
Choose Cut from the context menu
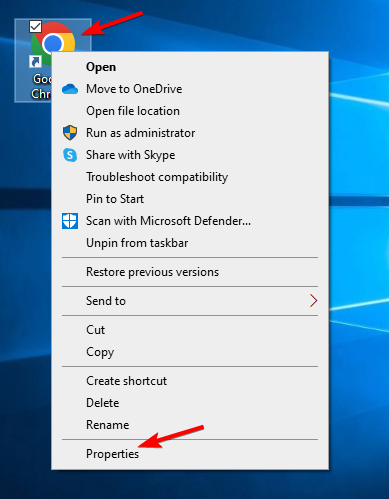[190, 330]
